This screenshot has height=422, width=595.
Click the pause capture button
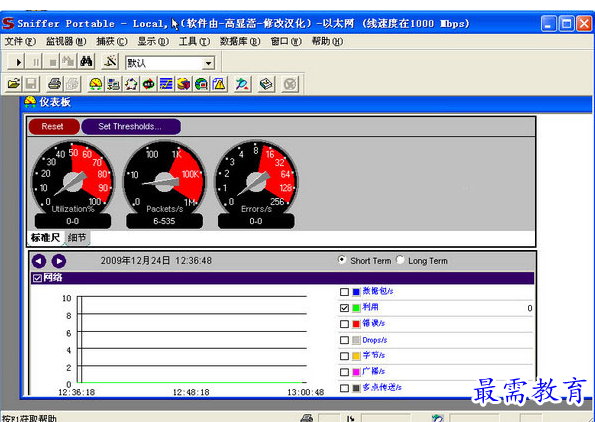[35, 62]
